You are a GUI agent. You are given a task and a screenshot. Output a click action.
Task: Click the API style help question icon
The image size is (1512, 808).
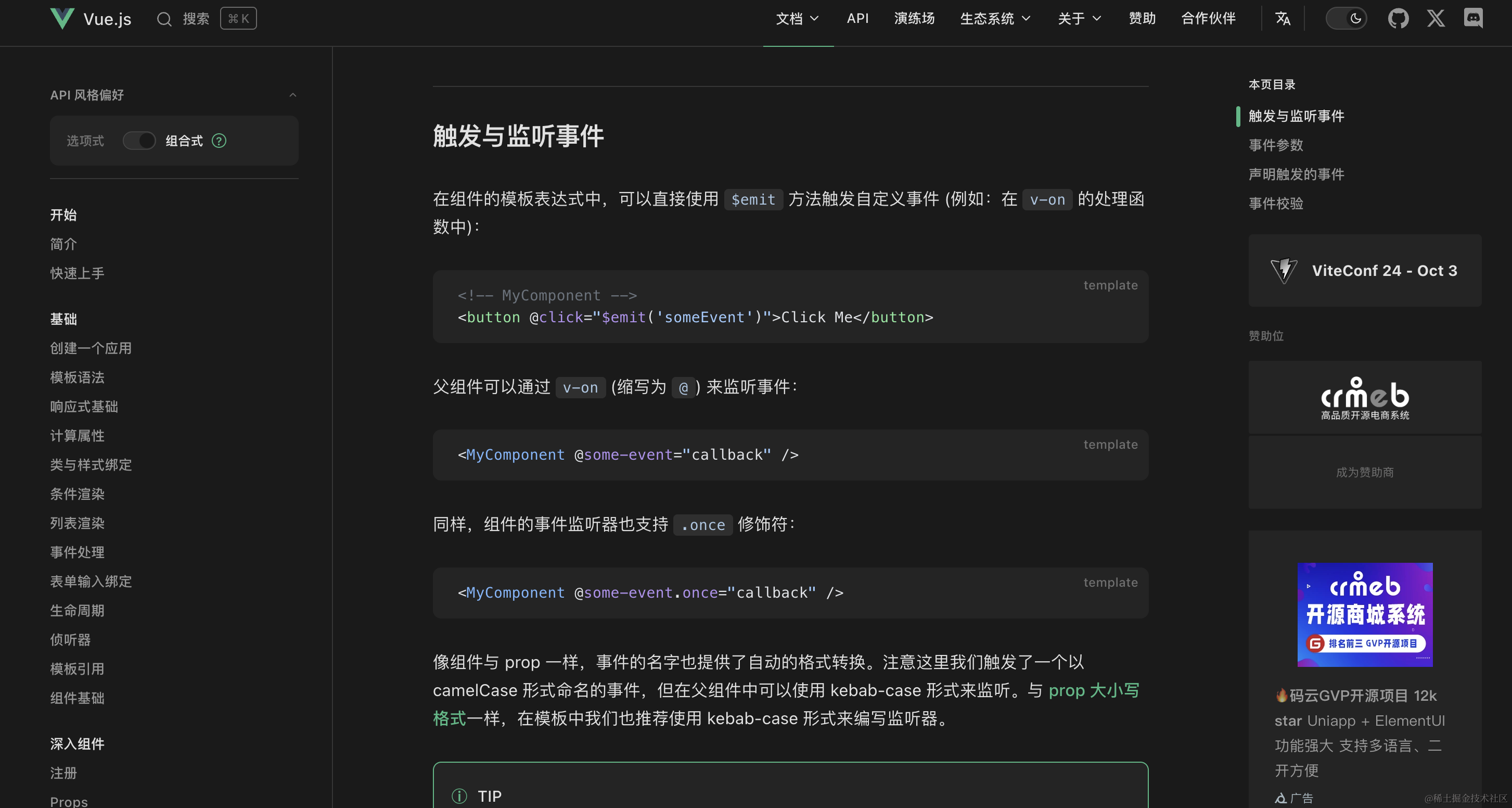tap(219, 141)
